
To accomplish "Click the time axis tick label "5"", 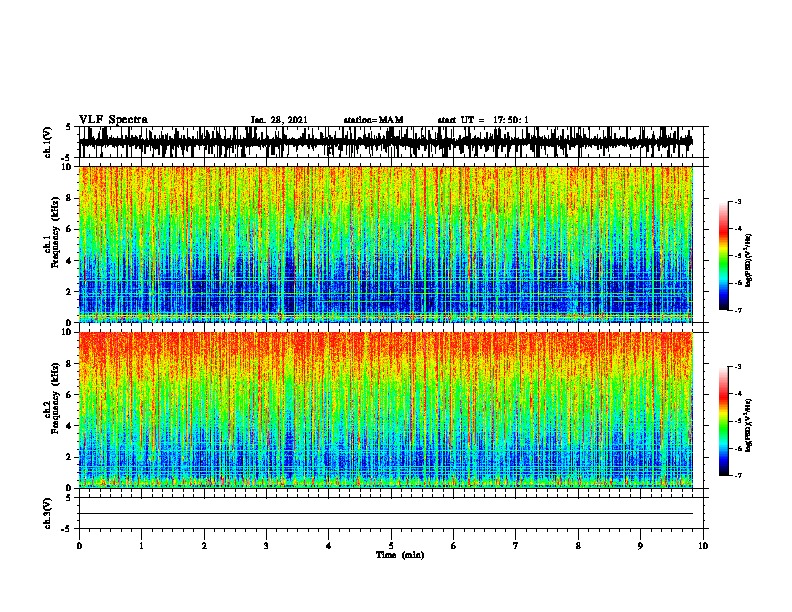I will [x=391, y=546].
